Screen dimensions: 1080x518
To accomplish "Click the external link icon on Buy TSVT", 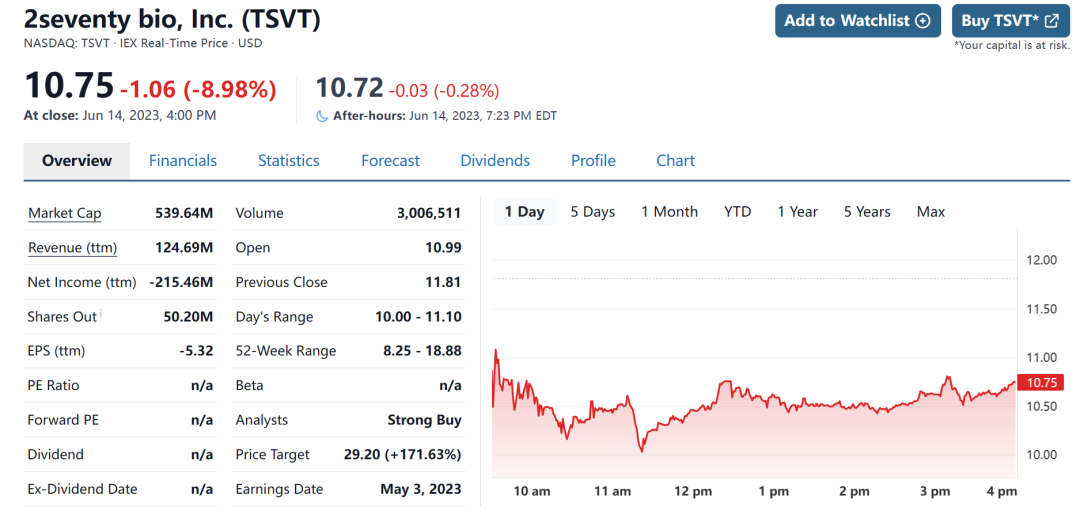I will pos(1051,21).
